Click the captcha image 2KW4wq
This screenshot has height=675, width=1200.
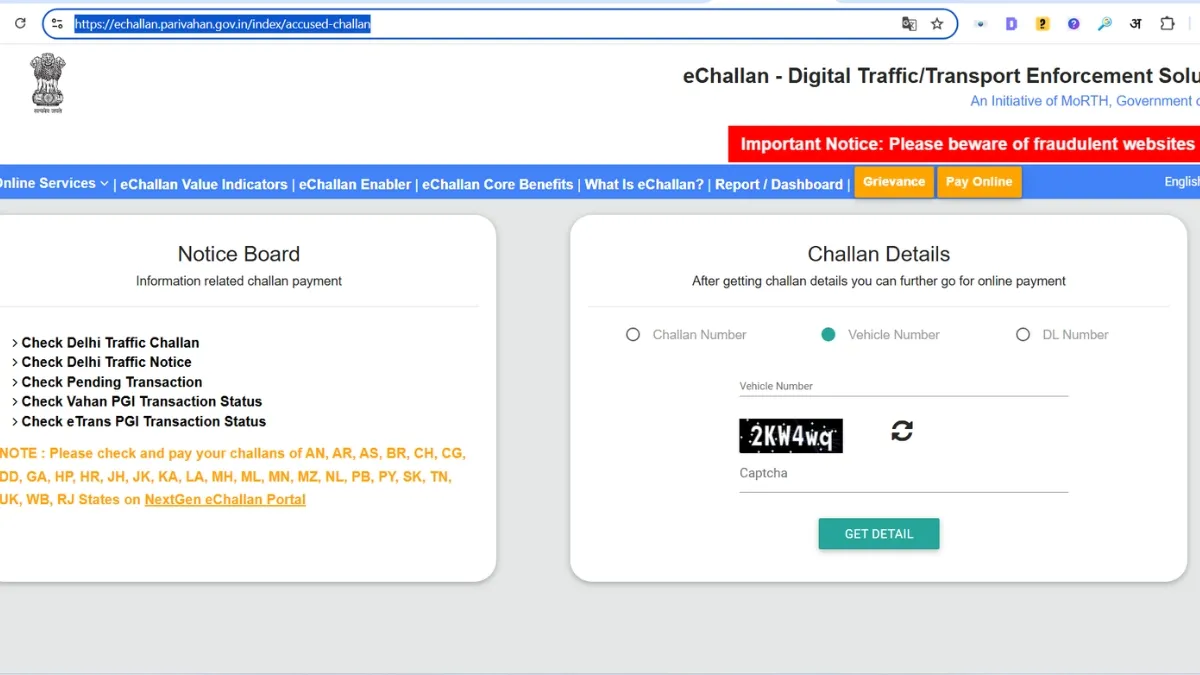[x=791, y=436]
